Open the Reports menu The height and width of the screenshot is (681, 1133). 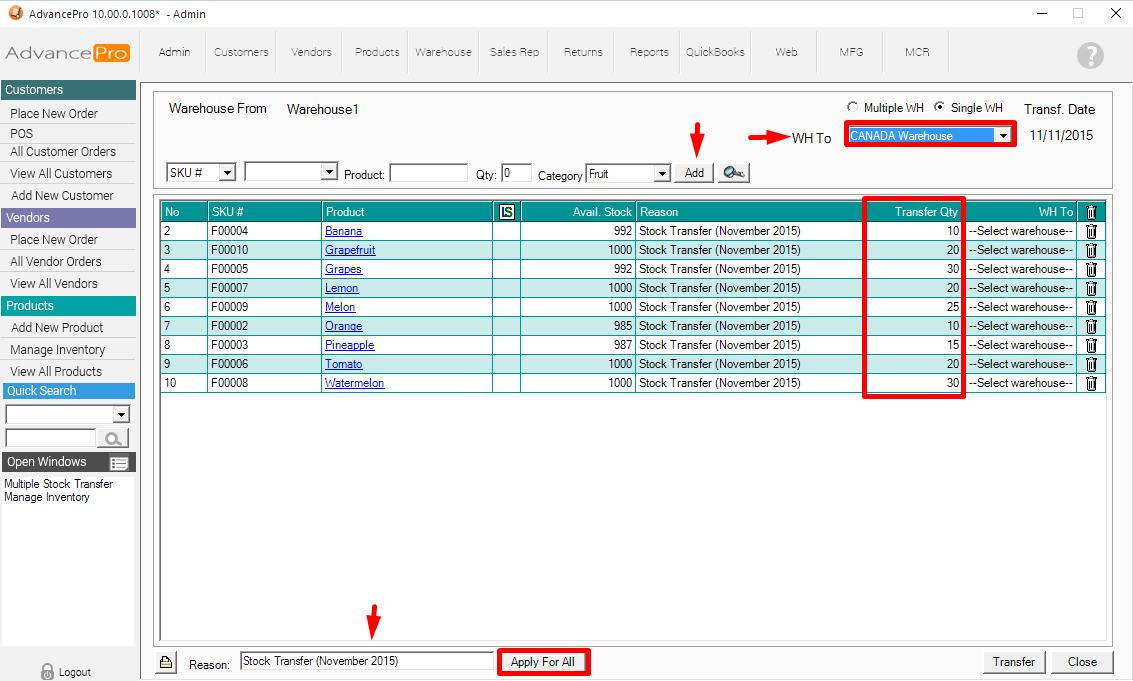tap(649, 52)
